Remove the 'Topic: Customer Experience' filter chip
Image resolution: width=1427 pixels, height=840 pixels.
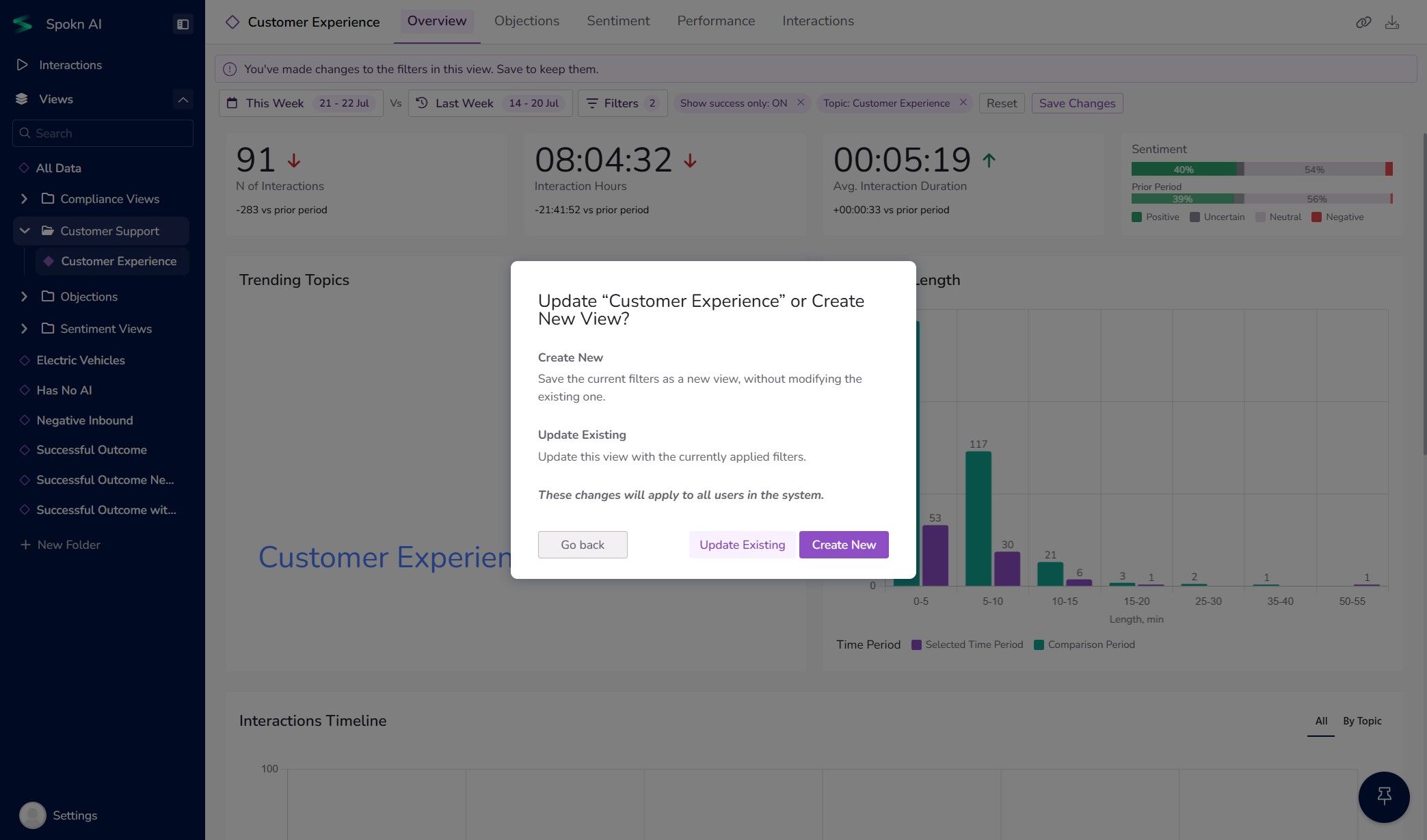pos(963,103)
